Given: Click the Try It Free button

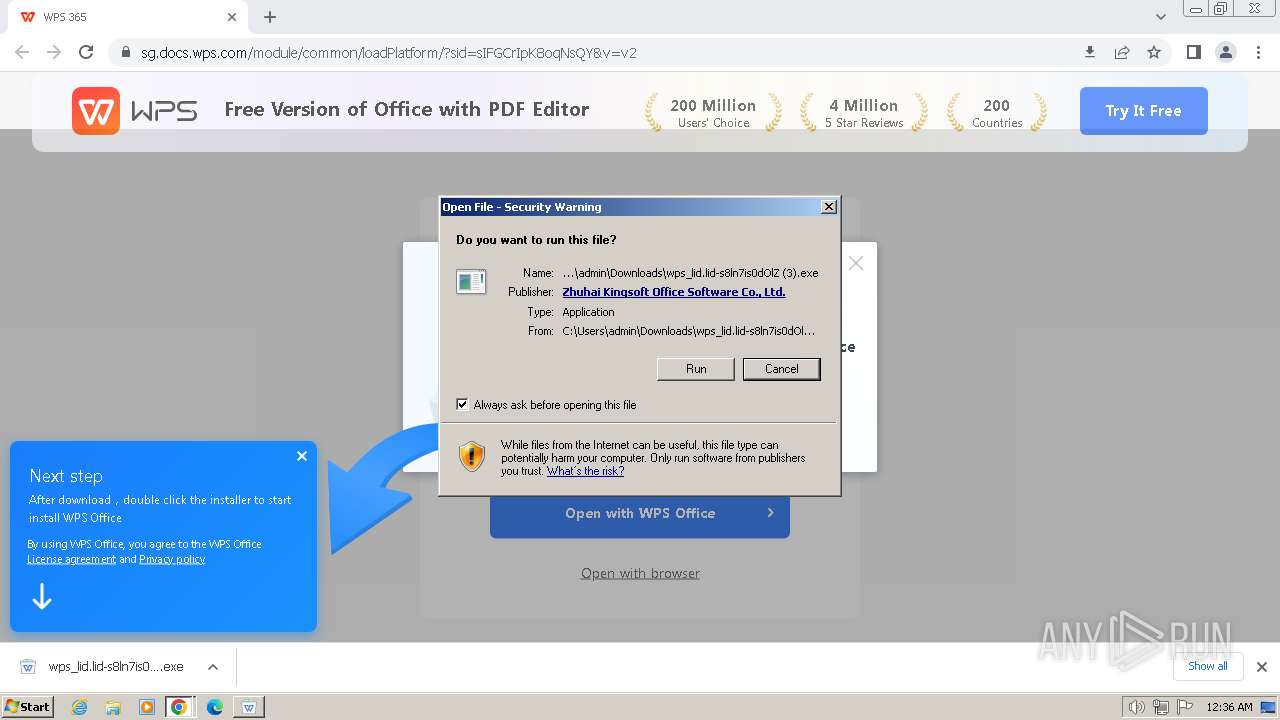Looking at the screenshot, I should pyautogui.click(x=1143, y=111).
